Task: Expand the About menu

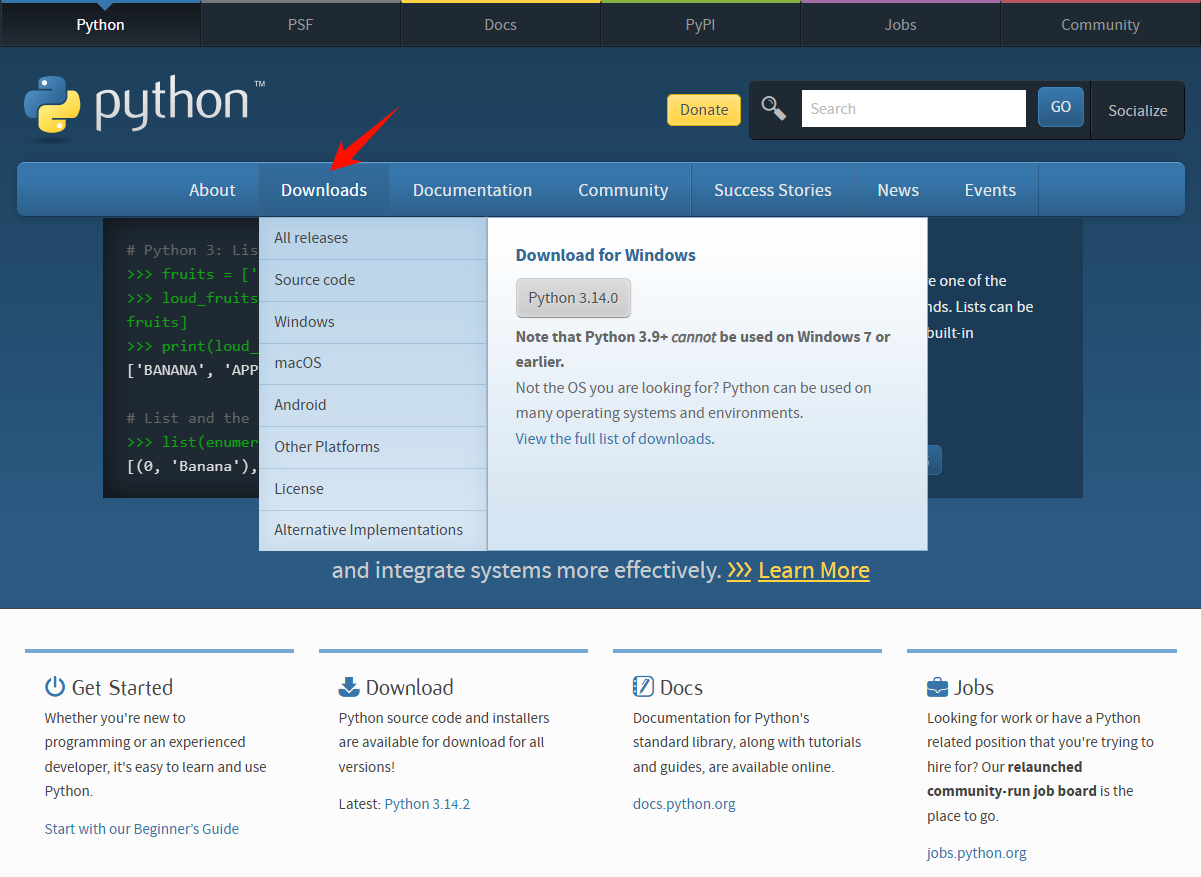Action: (x=212, y=189)
